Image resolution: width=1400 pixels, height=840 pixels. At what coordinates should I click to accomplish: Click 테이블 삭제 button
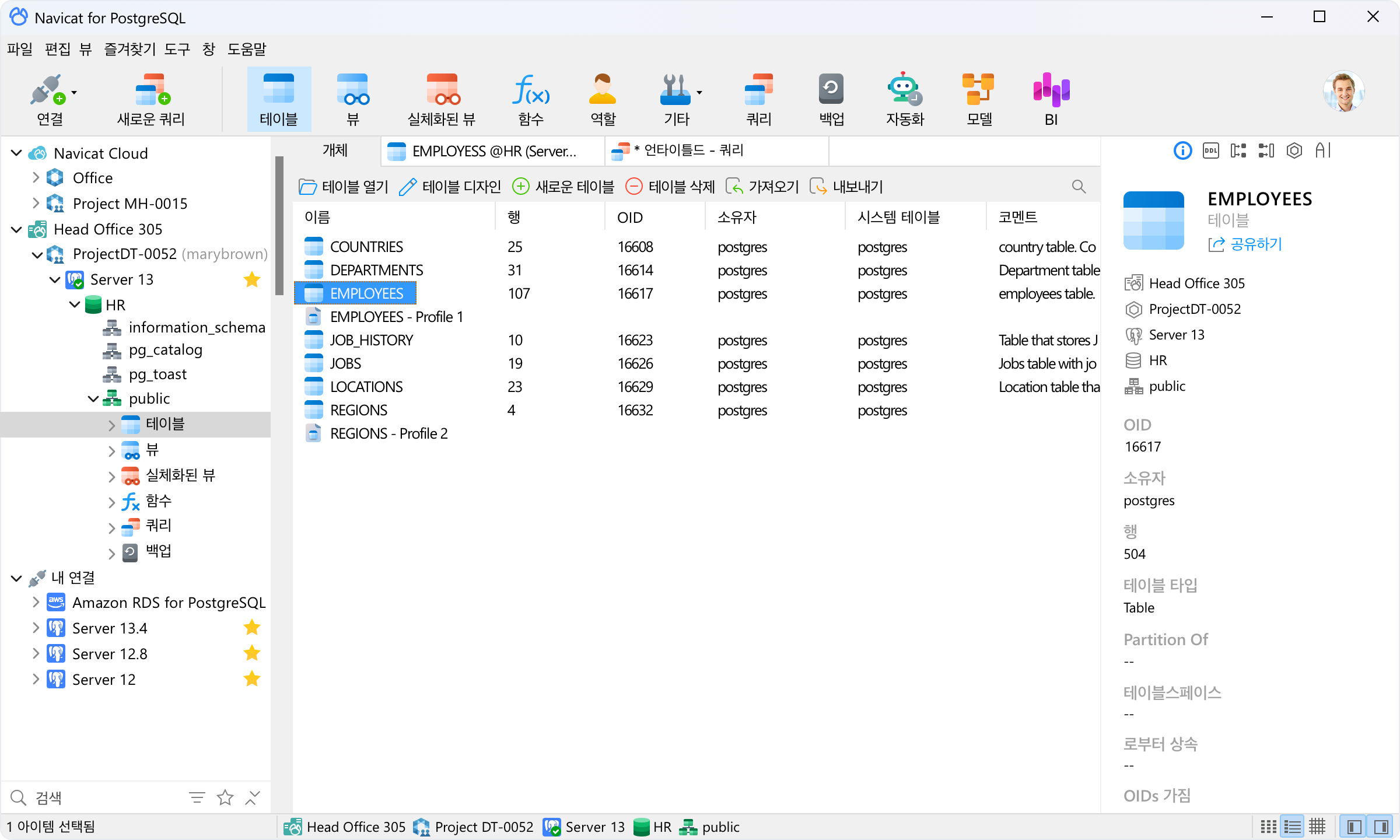coord(670,187)
